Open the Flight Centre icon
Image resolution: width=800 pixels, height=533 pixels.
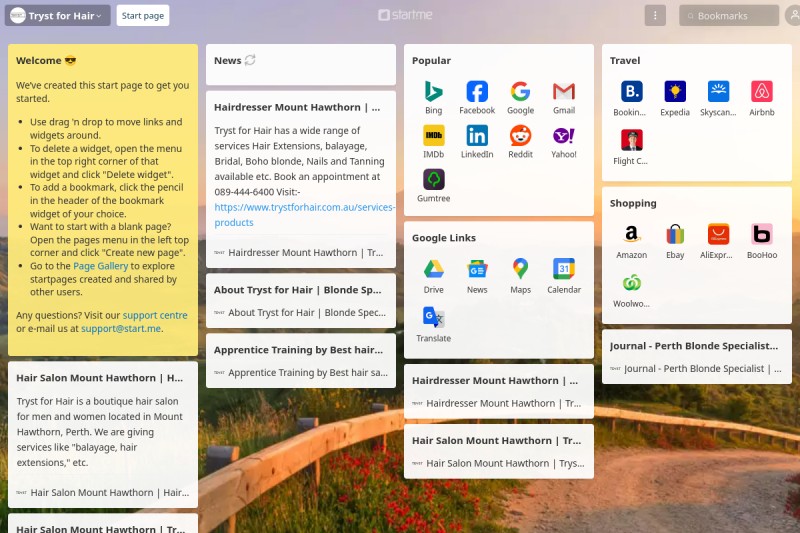point(632,140)
